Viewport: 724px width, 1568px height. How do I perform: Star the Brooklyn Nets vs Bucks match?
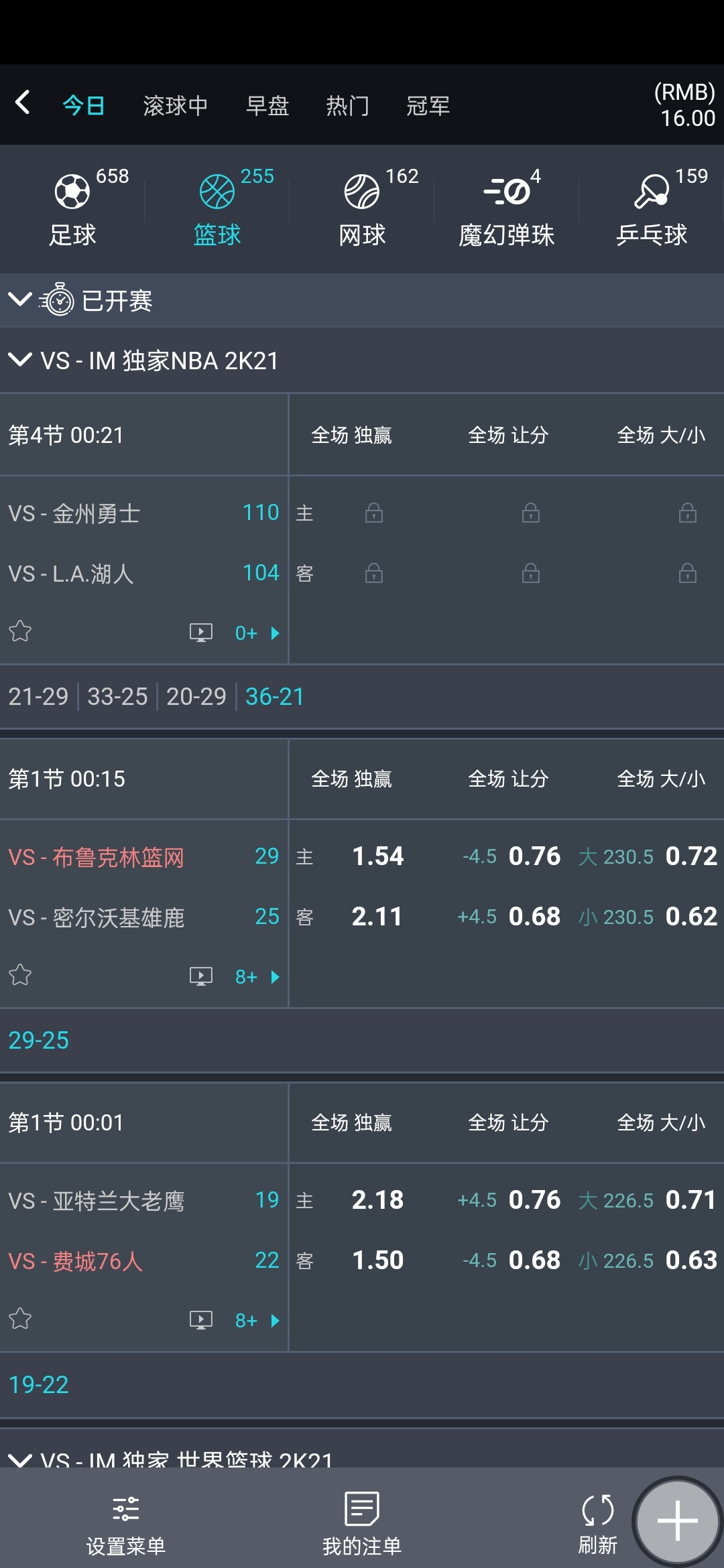(x=20, y=975)
